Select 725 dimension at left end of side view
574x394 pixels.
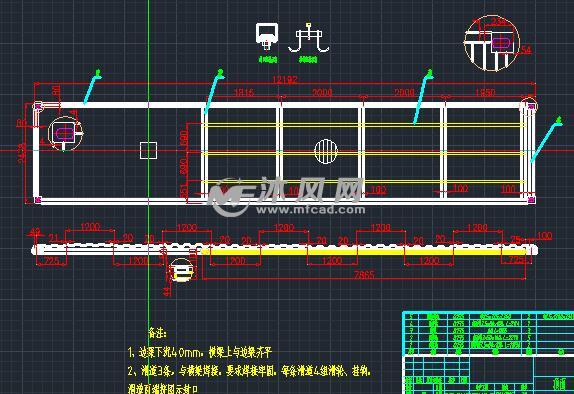[52, 261]
